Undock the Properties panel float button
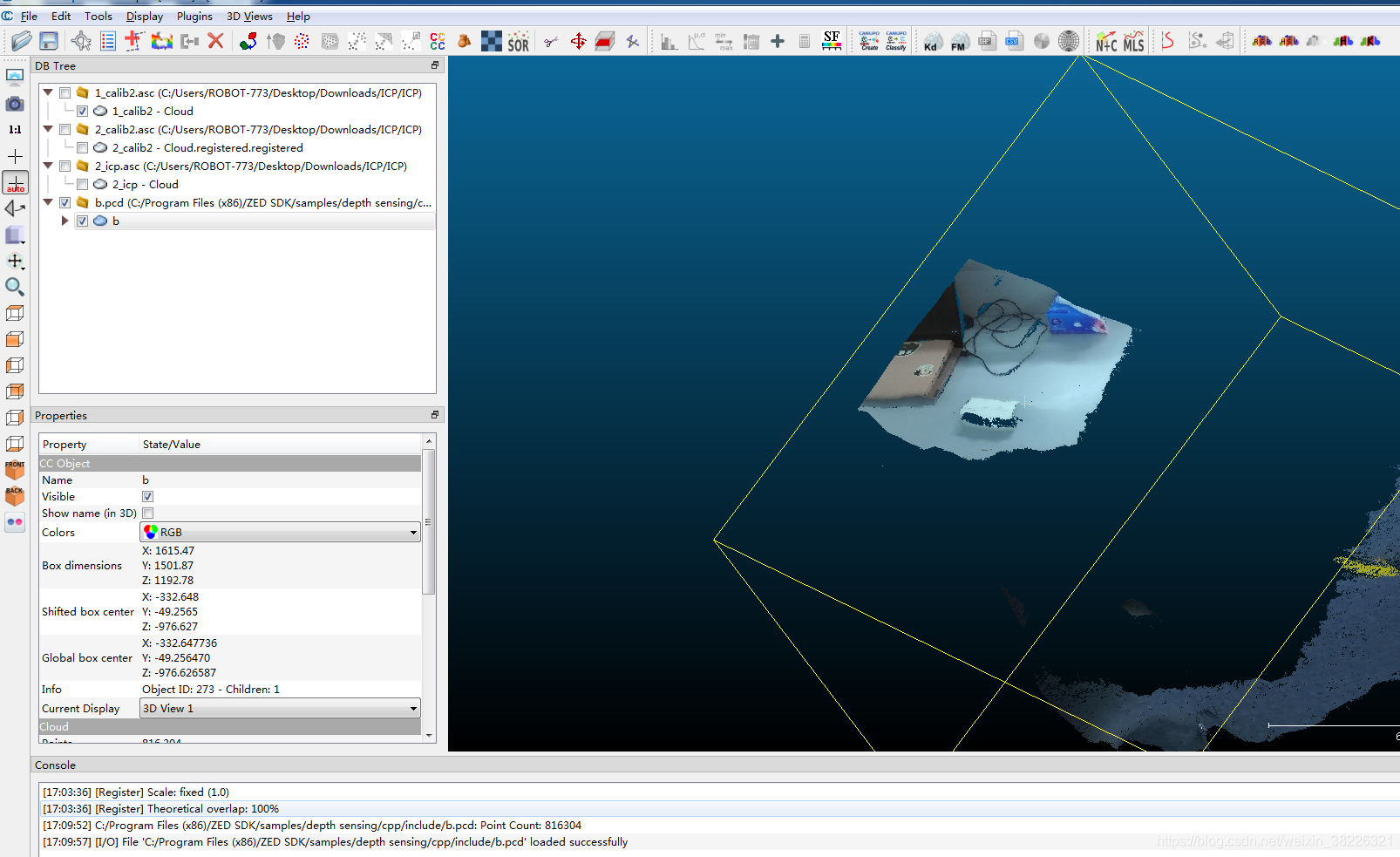1400x857 pixels. tap(435, 415)
